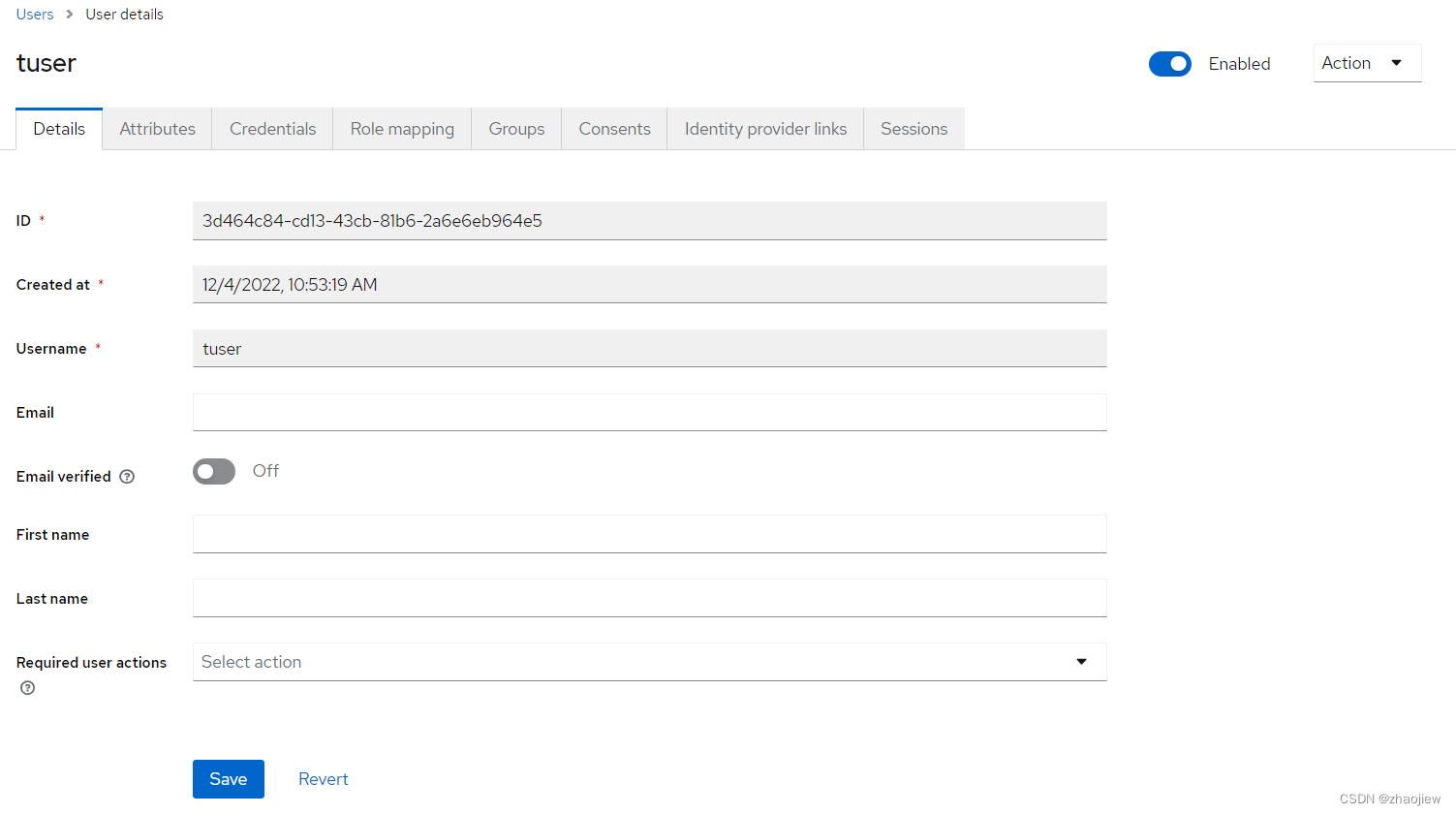Image resolution: width=1456 pixels, height=815 pixels.
Task: Select the Role mapping tab
Action: [402, 129]
